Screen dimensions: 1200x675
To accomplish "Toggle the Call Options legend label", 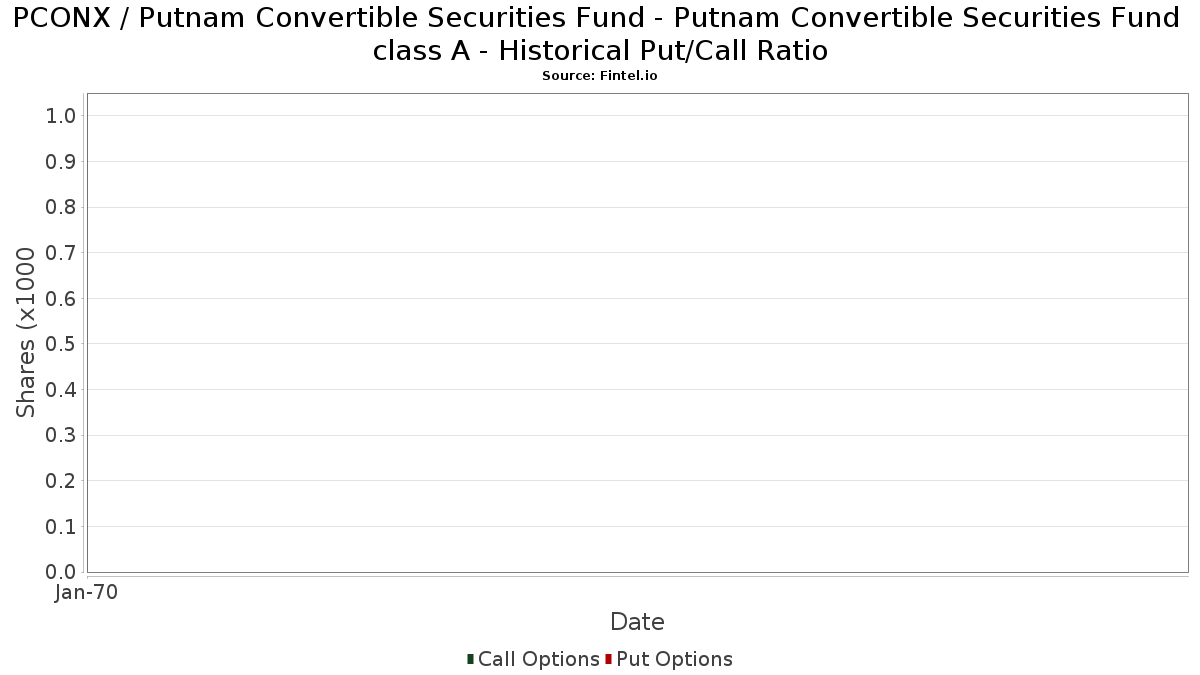I will [x=539, y=659].
